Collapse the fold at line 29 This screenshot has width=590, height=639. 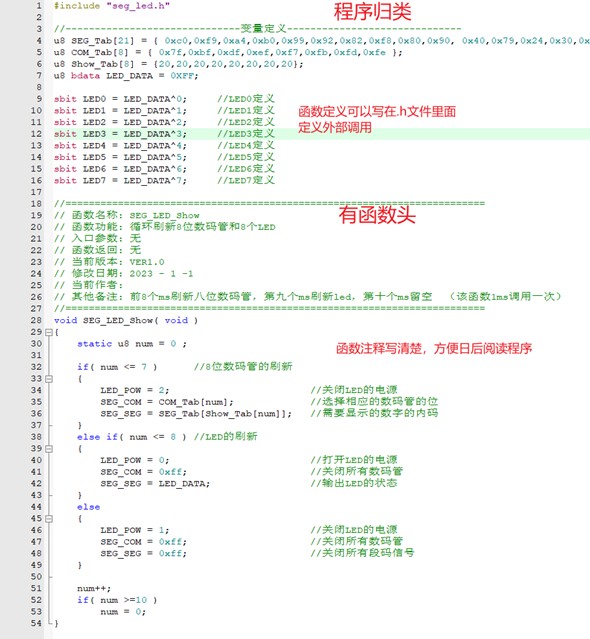(48, 332)
